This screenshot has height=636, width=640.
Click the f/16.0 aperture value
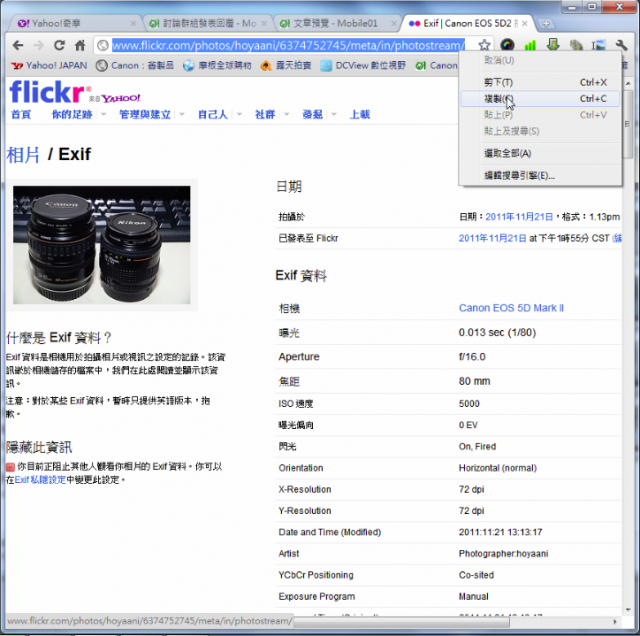tap(472, 357)
